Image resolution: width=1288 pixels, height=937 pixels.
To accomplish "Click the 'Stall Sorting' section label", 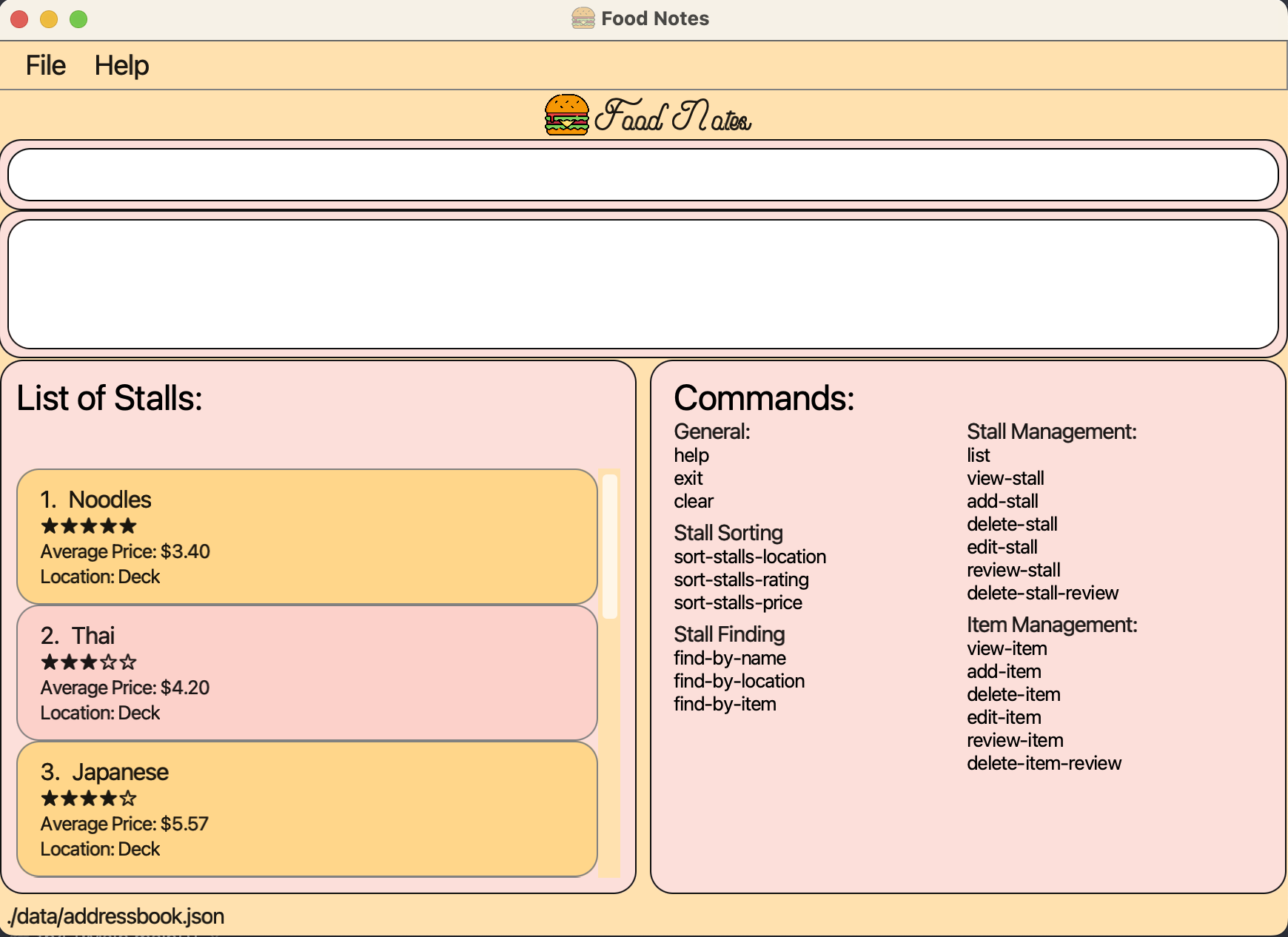I will click(728, 533).
